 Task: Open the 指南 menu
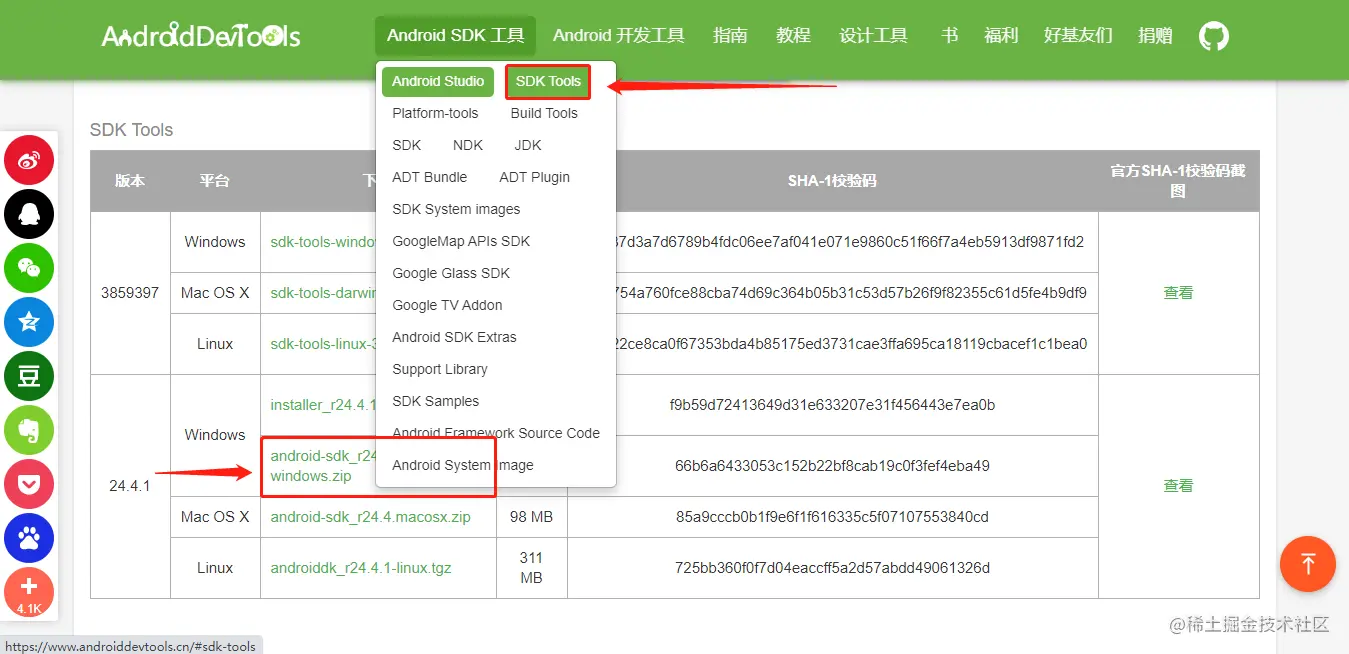[x=730, y=36]
